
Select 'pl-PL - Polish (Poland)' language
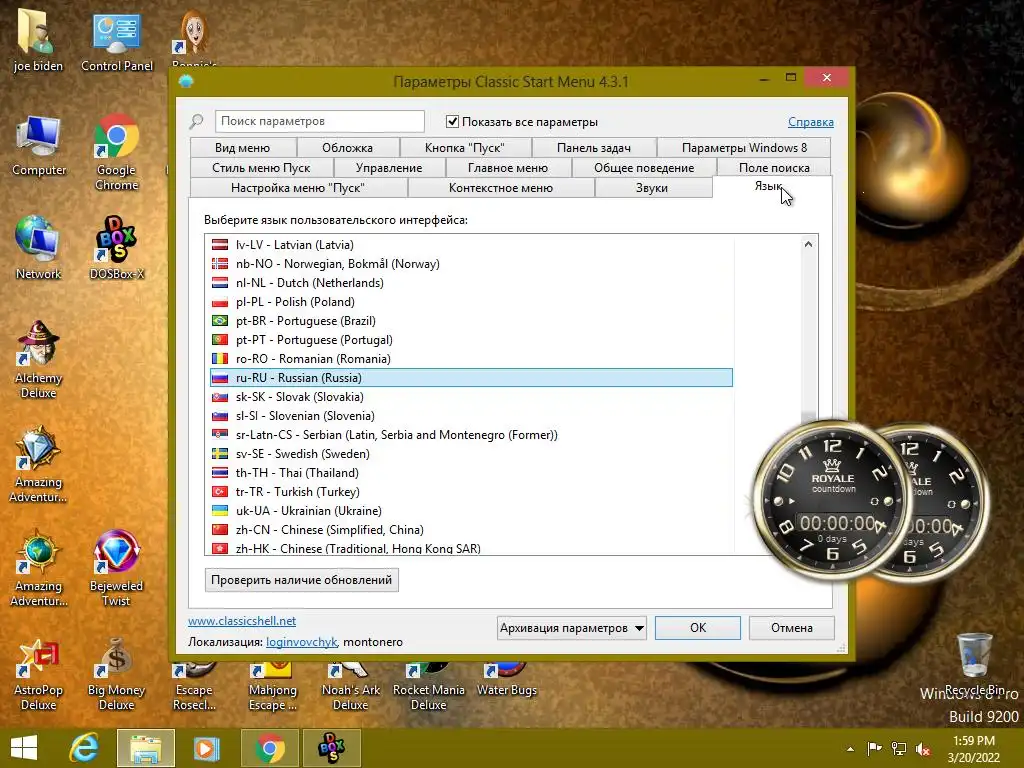point(472,302)
